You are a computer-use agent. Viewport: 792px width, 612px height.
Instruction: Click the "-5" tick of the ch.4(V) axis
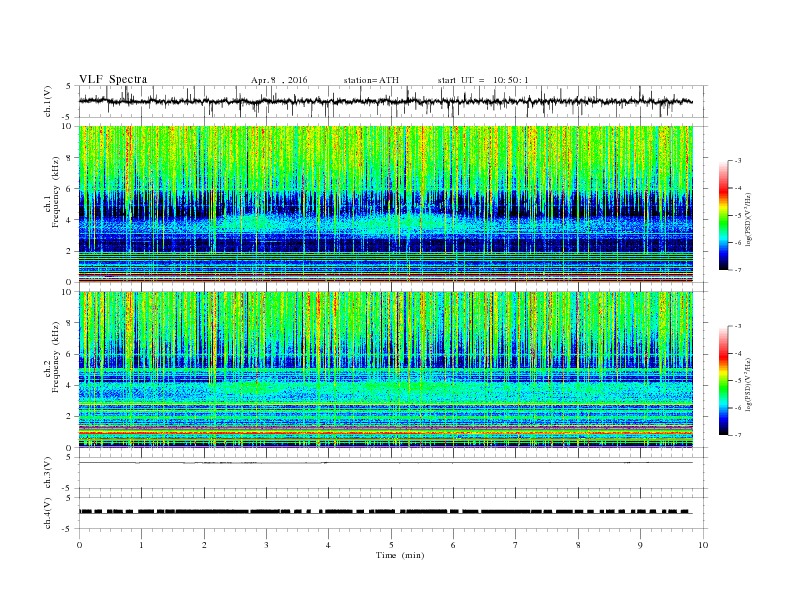coord(68,529)
